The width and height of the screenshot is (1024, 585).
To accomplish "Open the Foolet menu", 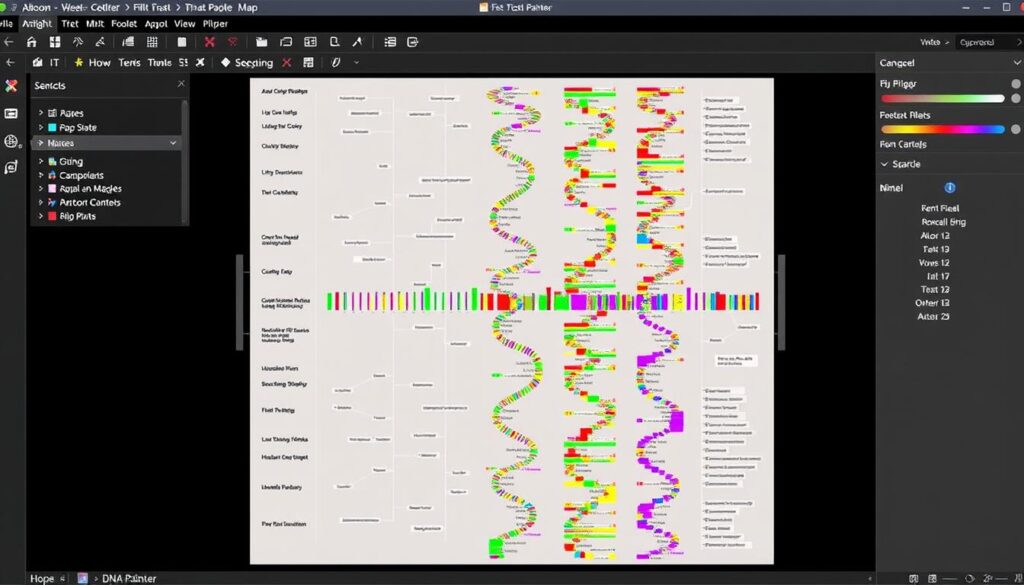I will (124, 22).
